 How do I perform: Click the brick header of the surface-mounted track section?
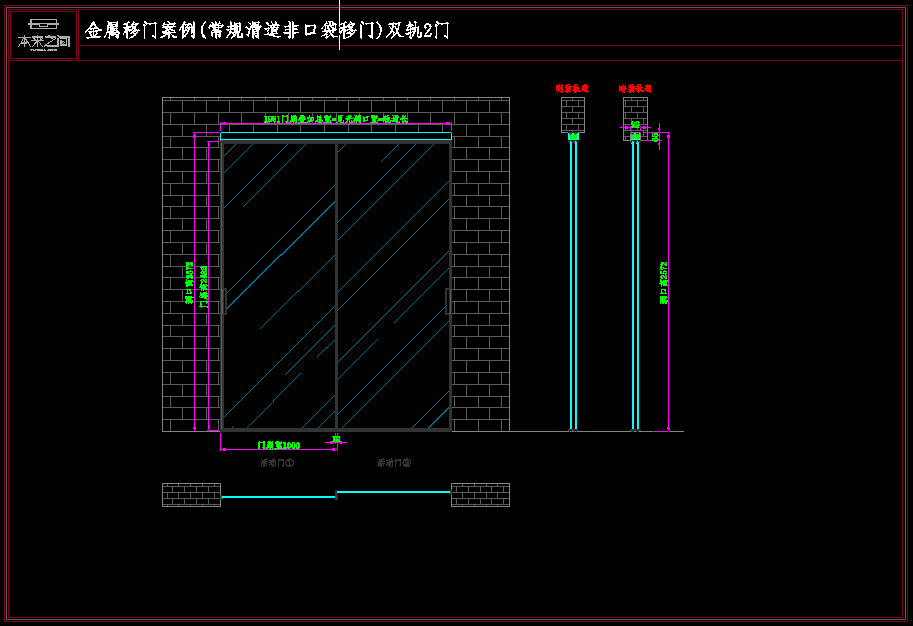click(573, 114)
